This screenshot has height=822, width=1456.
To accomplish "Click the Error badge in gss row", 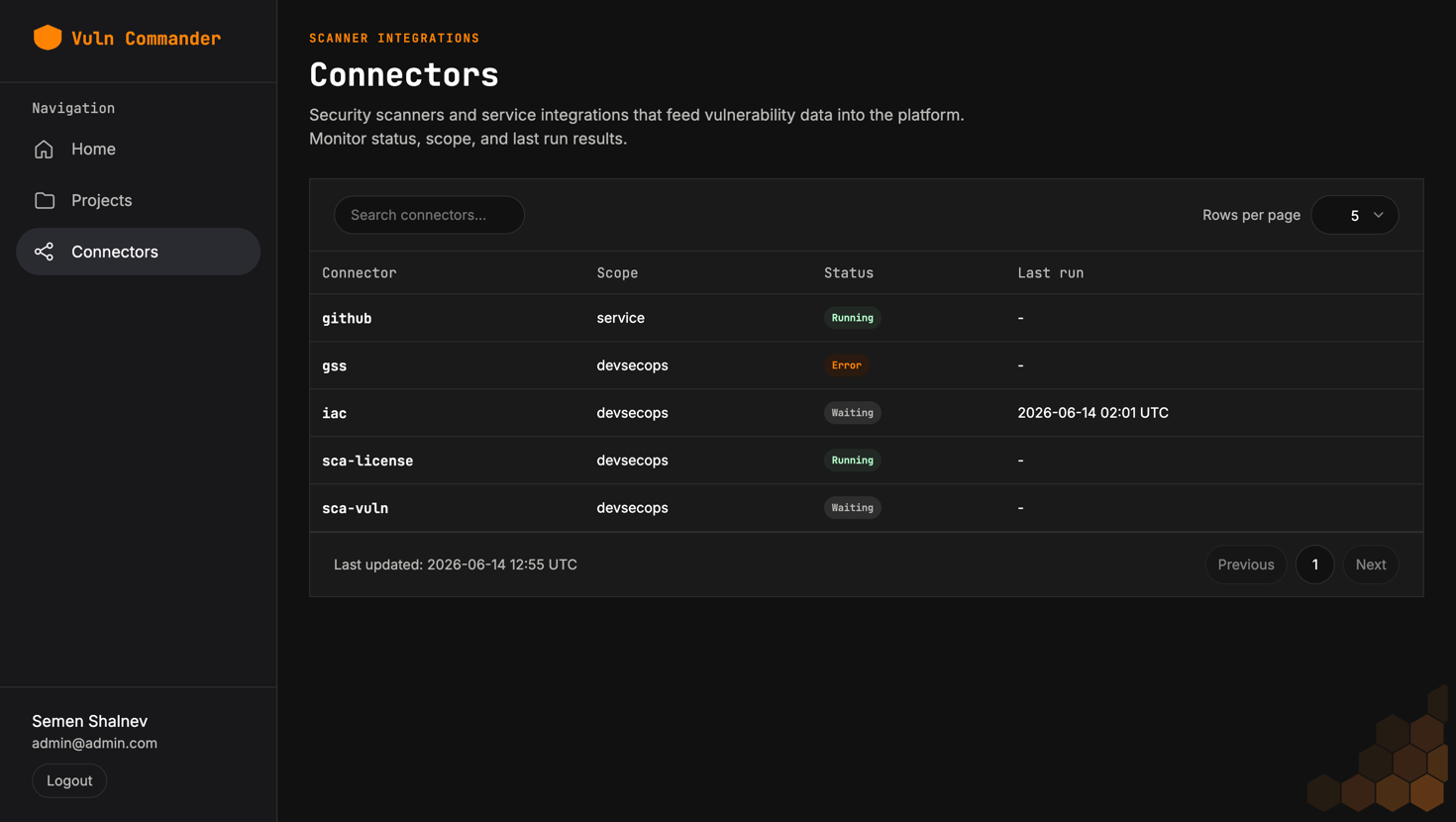I will (846, 365).
